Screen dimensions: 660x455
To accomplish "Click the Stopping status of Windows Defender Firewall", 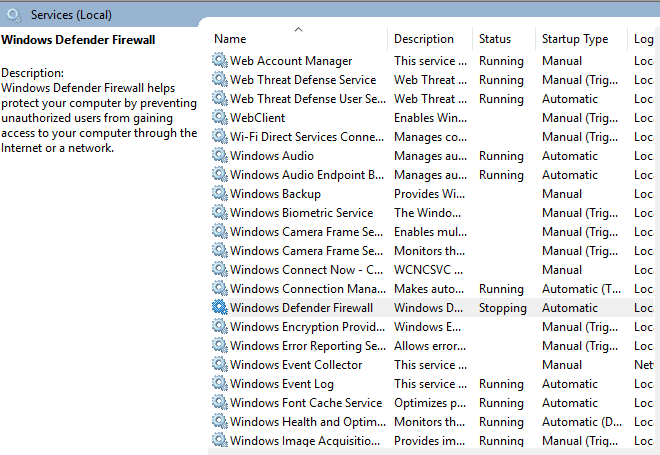I will click(x=503, y=308).
